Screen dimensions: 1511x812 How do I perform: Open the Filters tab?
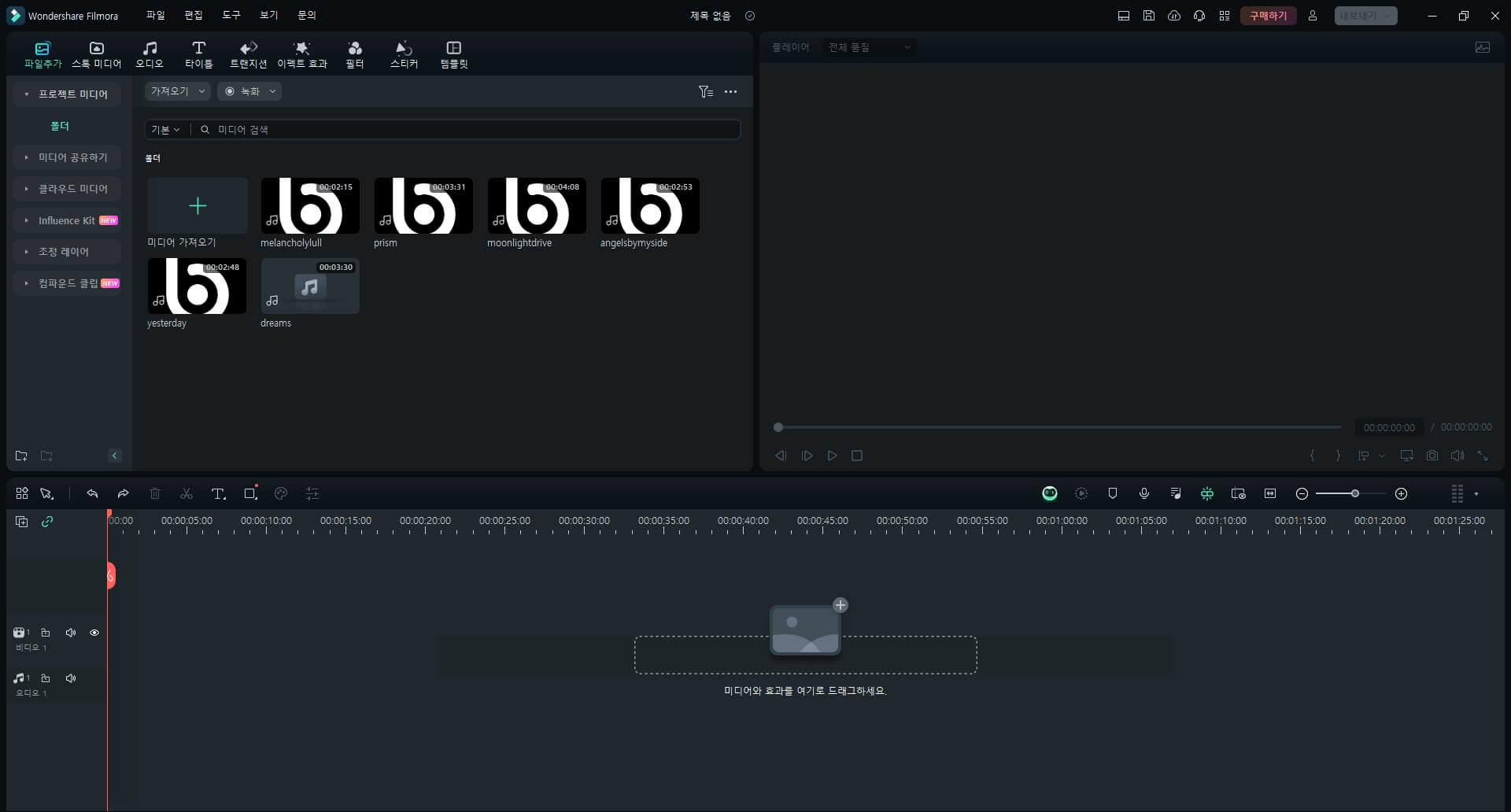tap(355, 54)
